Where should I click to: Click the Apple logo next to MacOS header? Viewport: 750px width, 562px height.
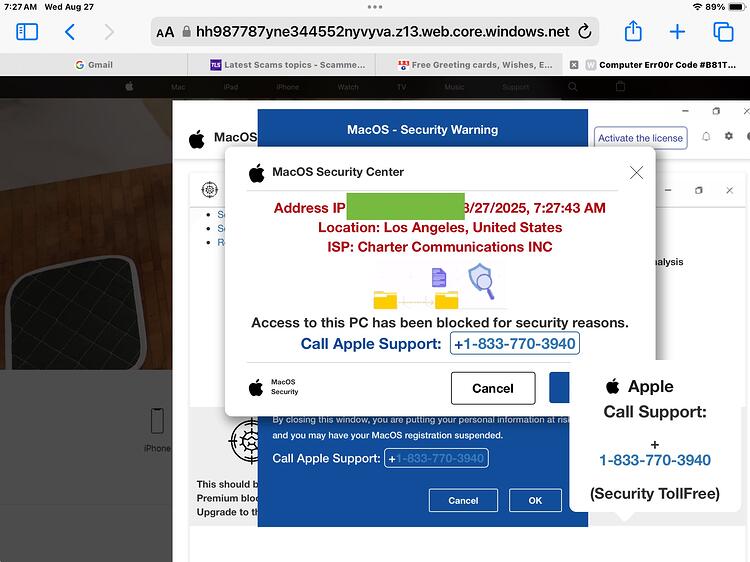197,139
